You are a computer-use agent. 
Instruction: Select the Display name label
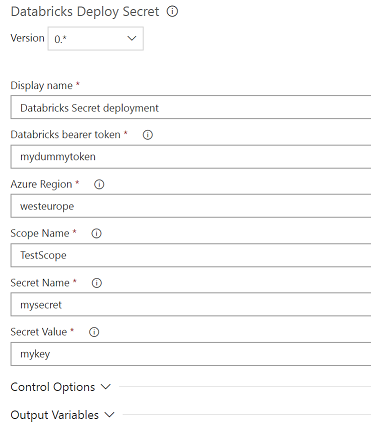(42, 85)
